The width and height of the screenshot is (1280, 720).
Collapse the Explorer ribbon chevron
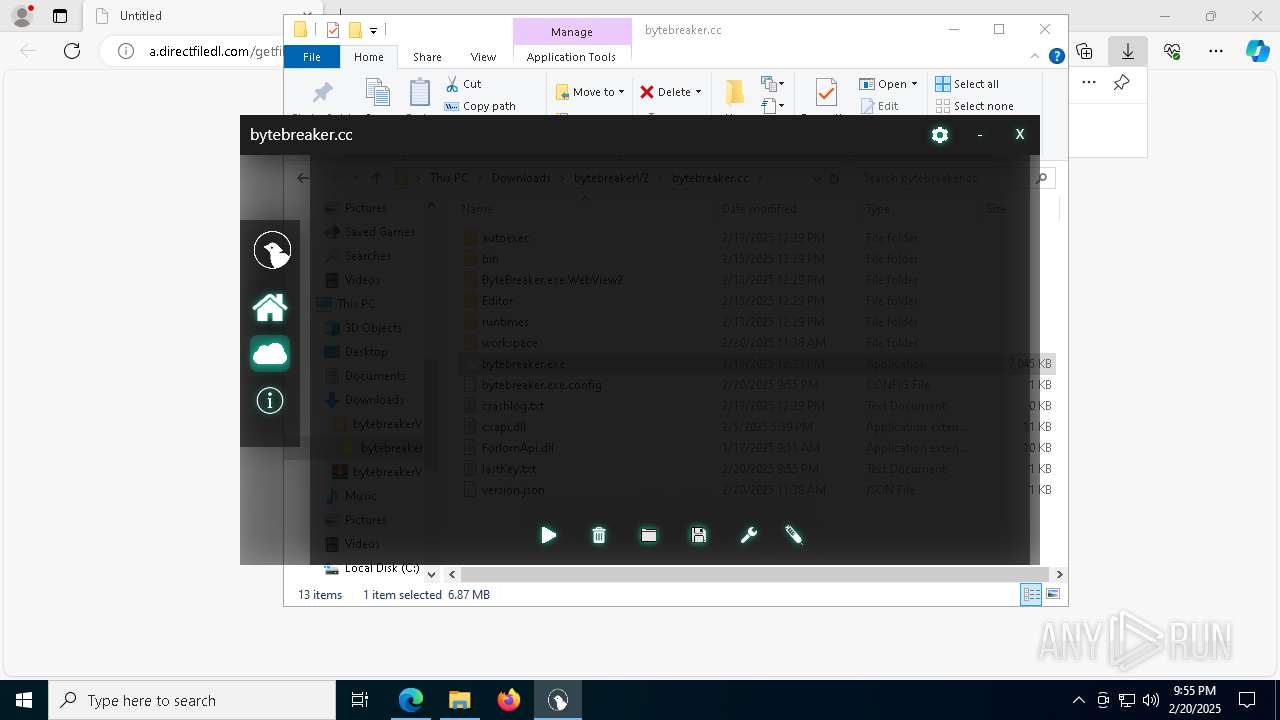click(1035, 57)
